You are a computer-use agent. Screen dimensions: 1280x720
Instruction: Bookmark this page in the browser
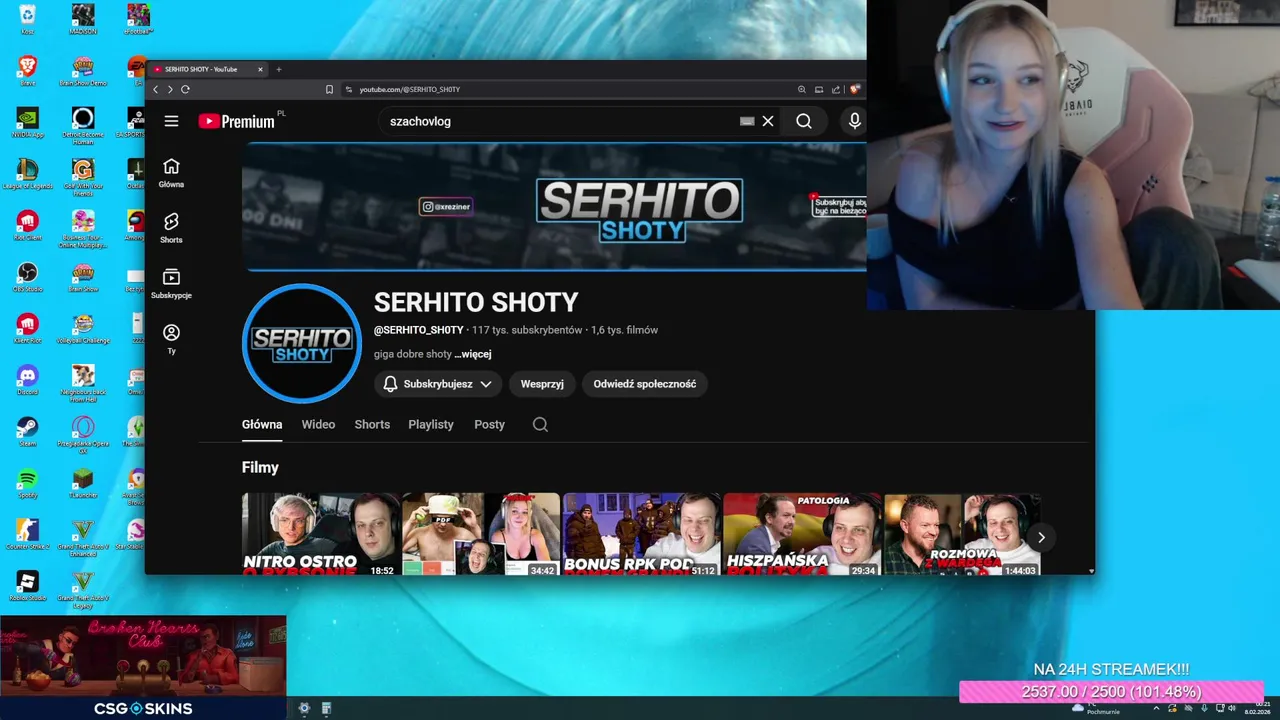[x=329, y=89]
